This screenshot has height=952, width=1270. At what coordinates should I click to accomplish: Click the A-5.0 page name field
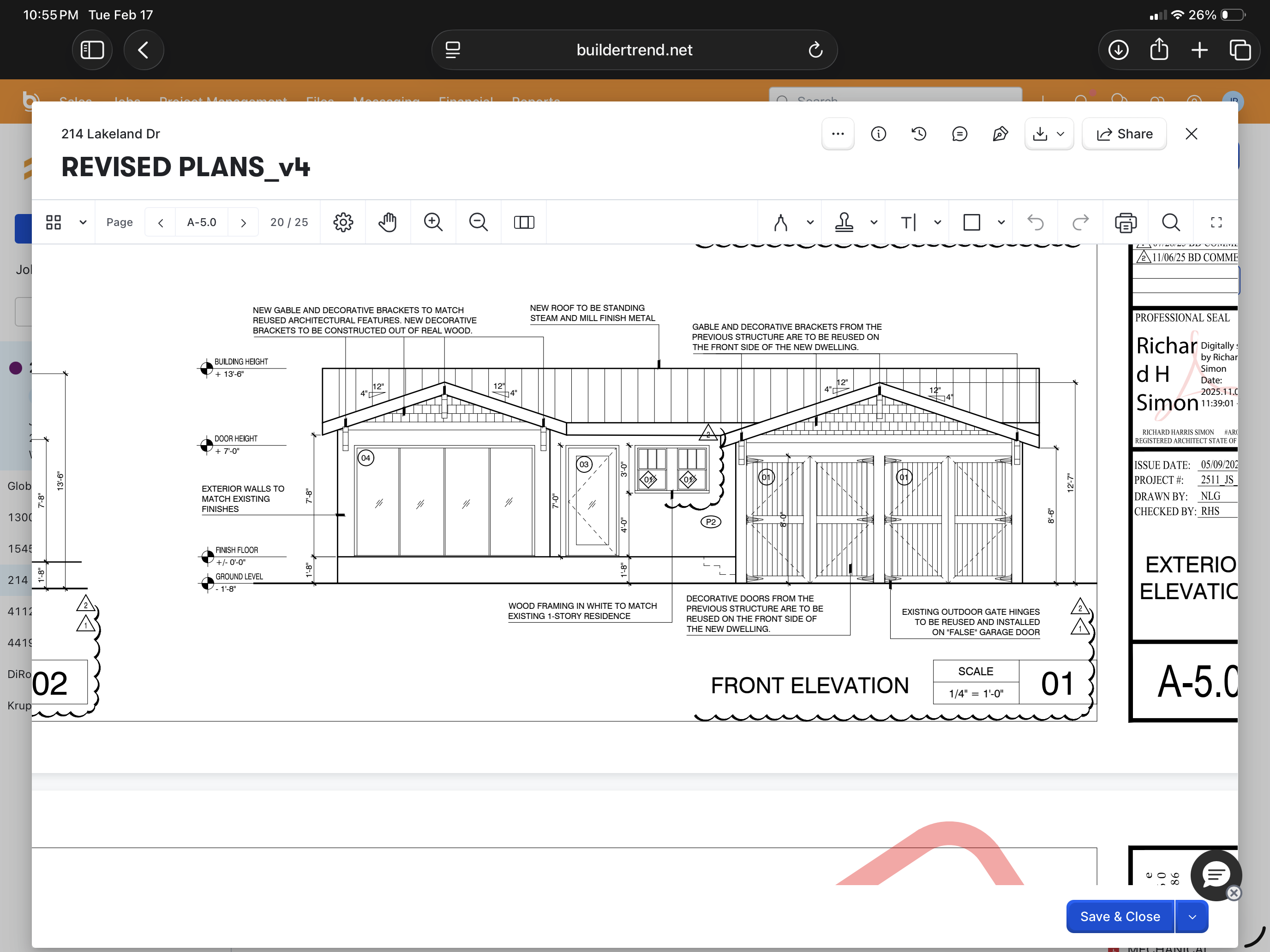[x=202, y=222]
